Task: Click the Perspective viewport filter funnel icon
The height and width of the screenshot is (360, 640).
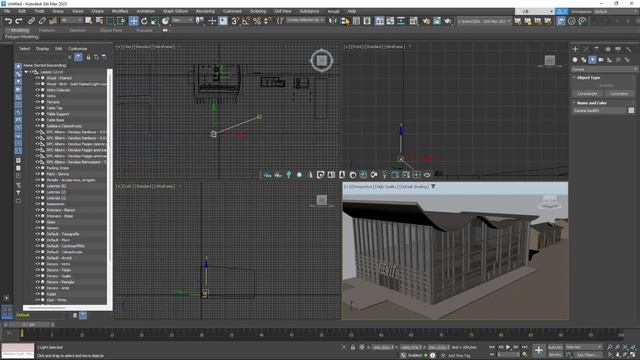Action: tap(433, 187)
